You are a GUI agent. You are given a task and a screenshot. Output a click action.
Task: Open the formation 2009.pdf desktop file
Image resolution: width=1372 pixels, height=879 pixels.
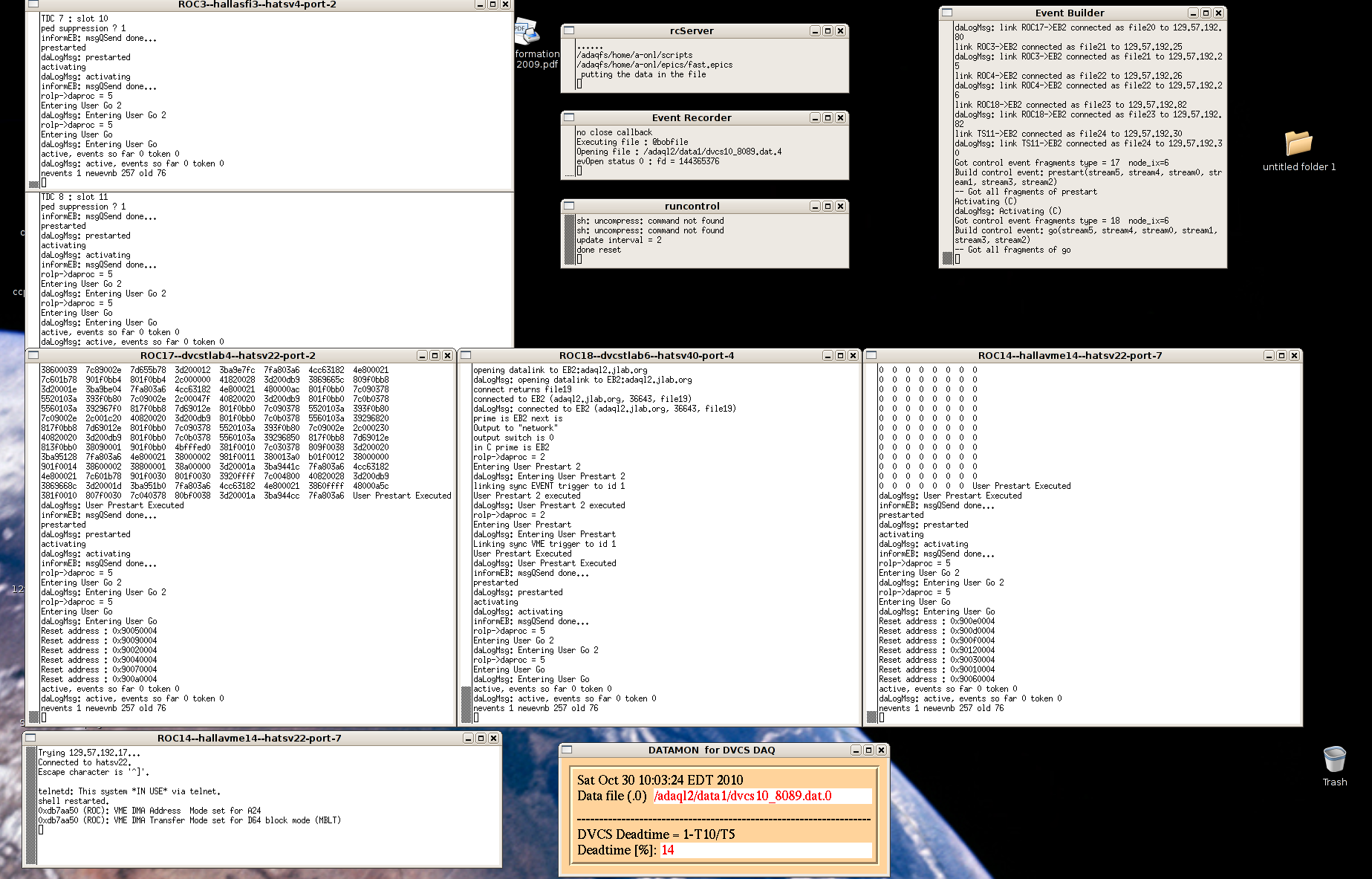click(535, 45)
